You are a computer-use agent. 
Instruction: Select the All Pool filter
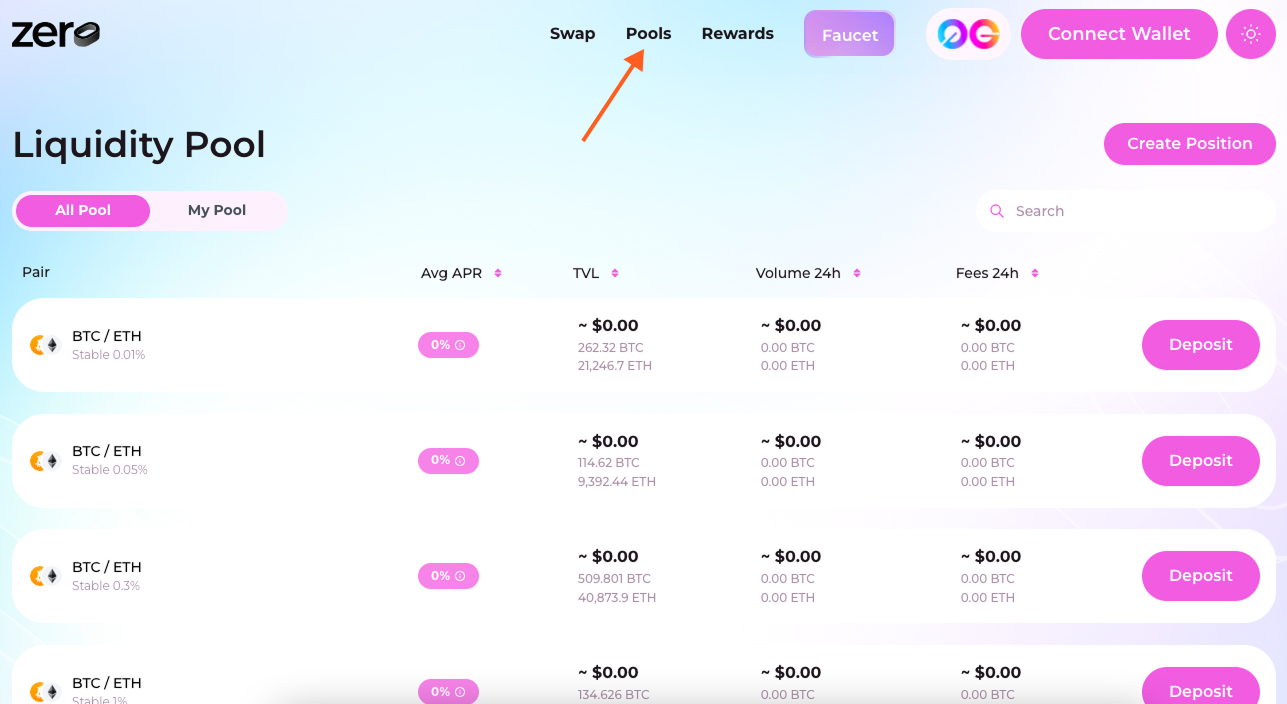(x=83, y=210)
